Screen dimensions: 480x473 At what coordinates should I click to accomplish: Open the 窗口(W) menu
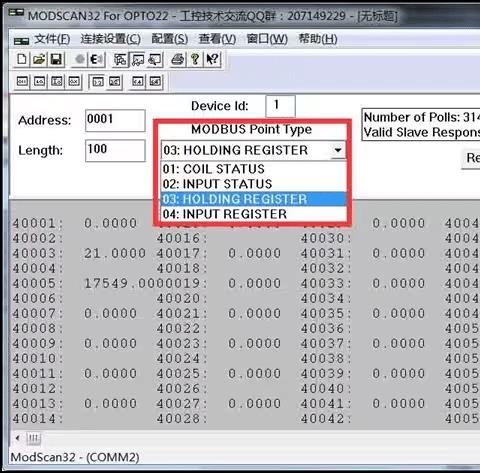coord(267,39)
